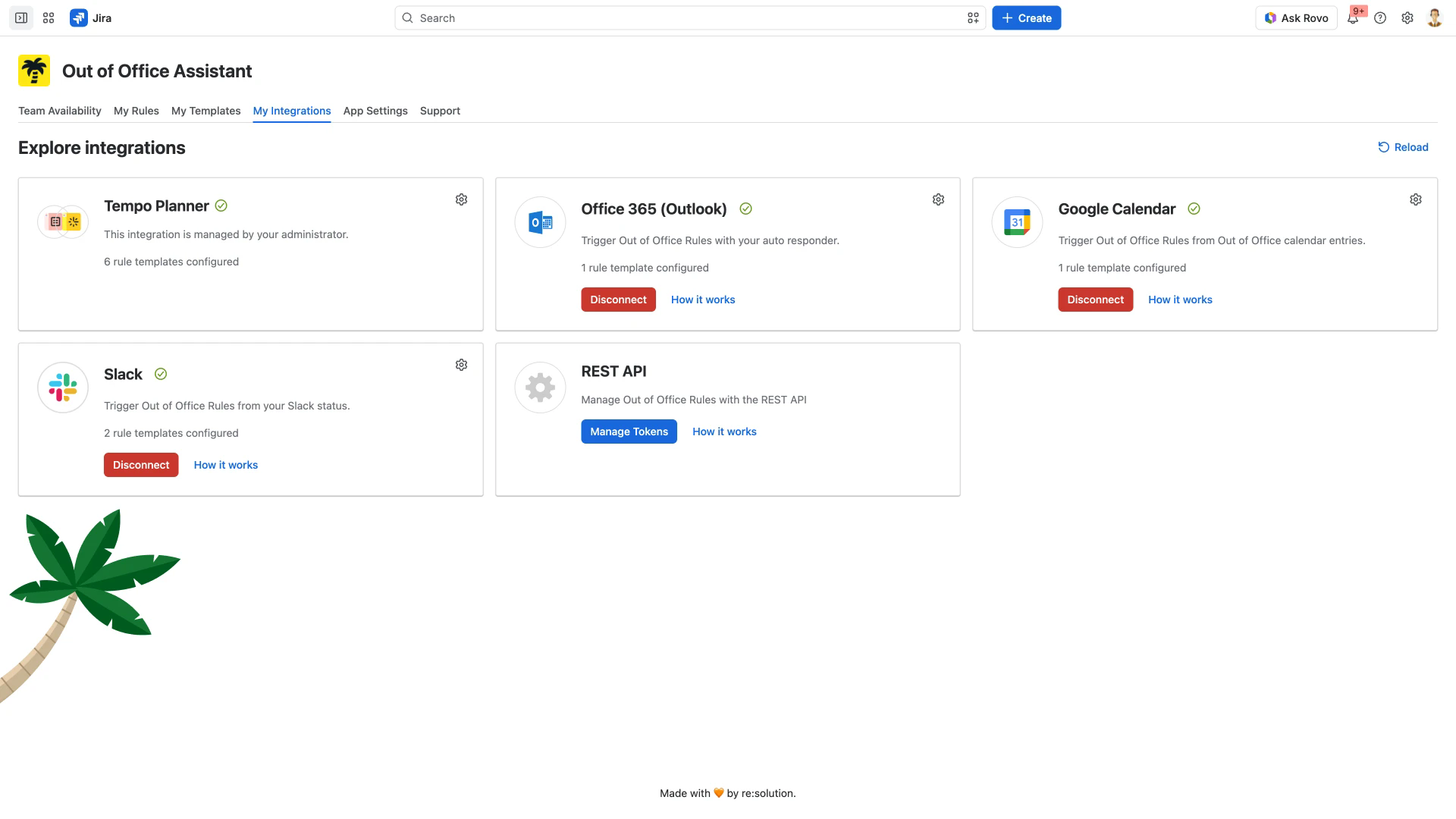Image resolution: width=1456 pixels, height=819 pixels.
Task: Disconnect Slack integration
Action: click(141, 465)
